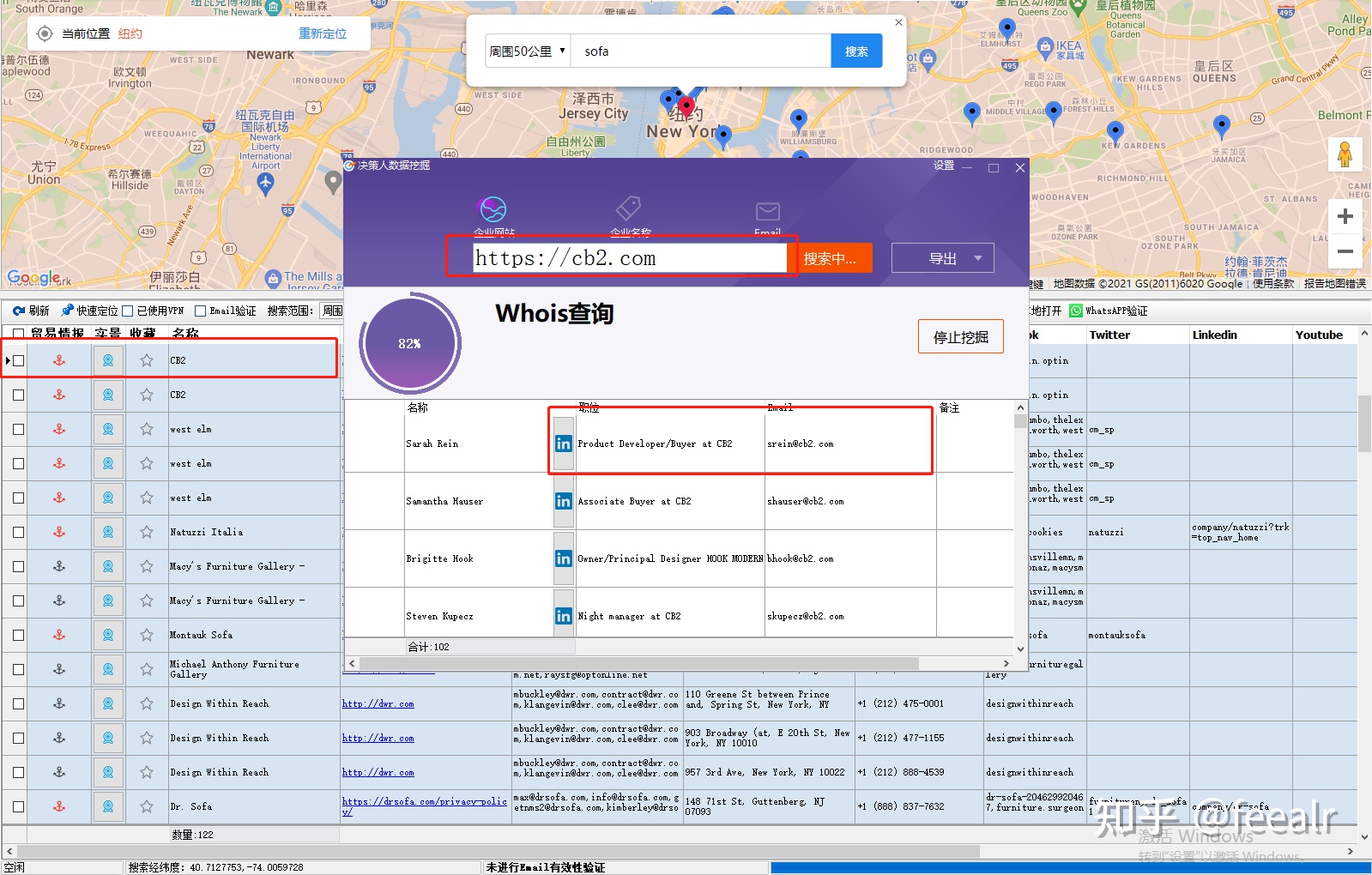The image size is (1372, 875).
Task: Click the blue 搜索 map search button
Action: click(x=855, y=51)
